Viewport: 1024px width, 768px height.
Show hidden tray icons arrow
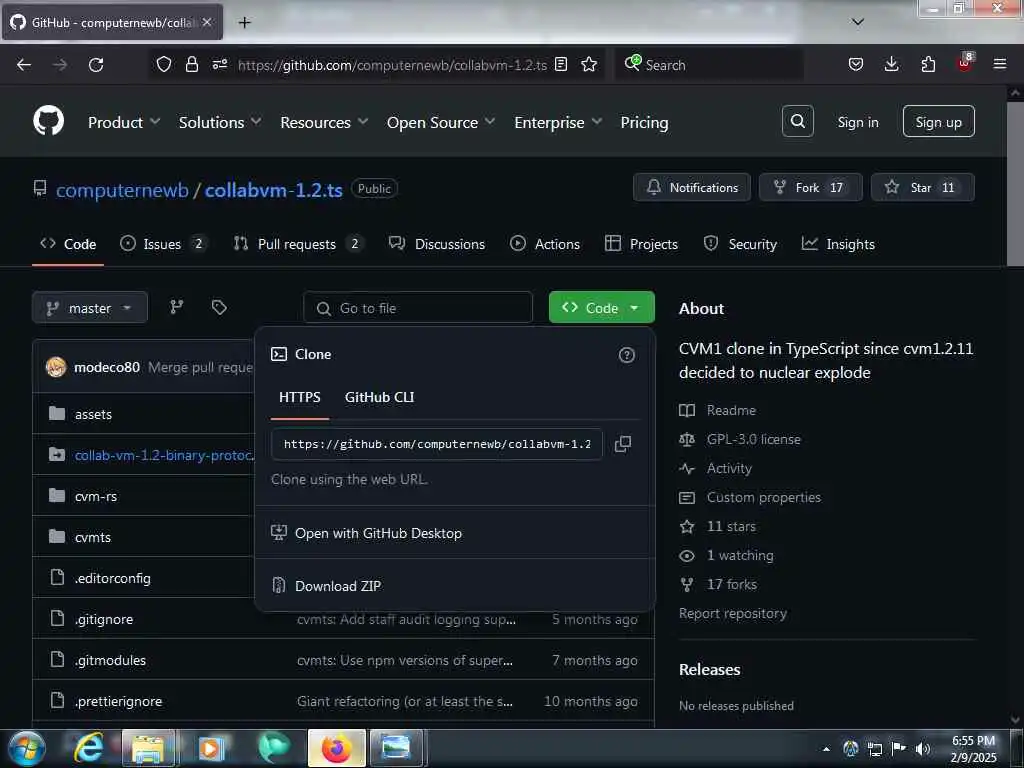click(826, 749)
